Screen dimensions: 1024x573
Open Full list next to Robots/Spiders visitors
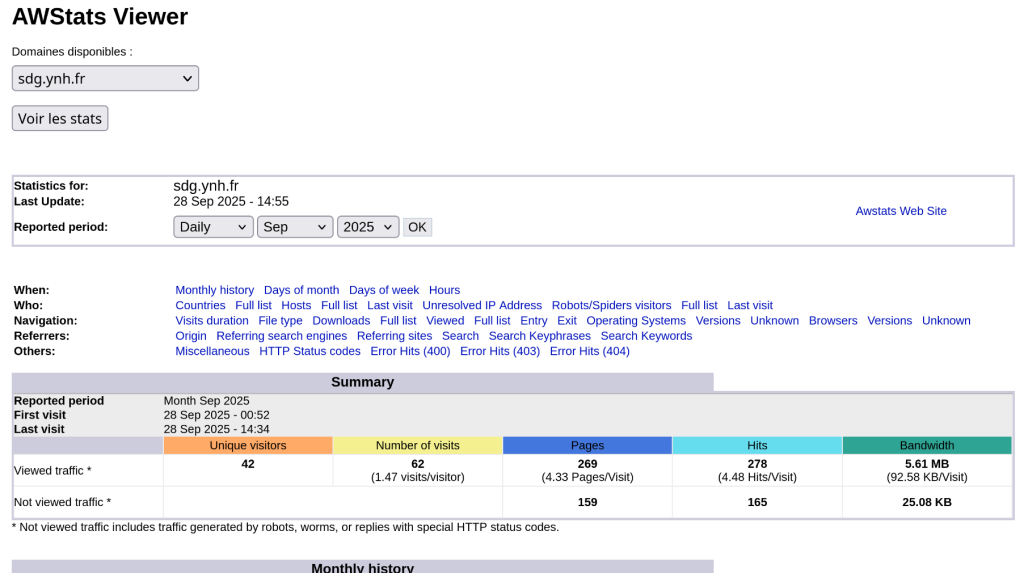pos(699,305)
